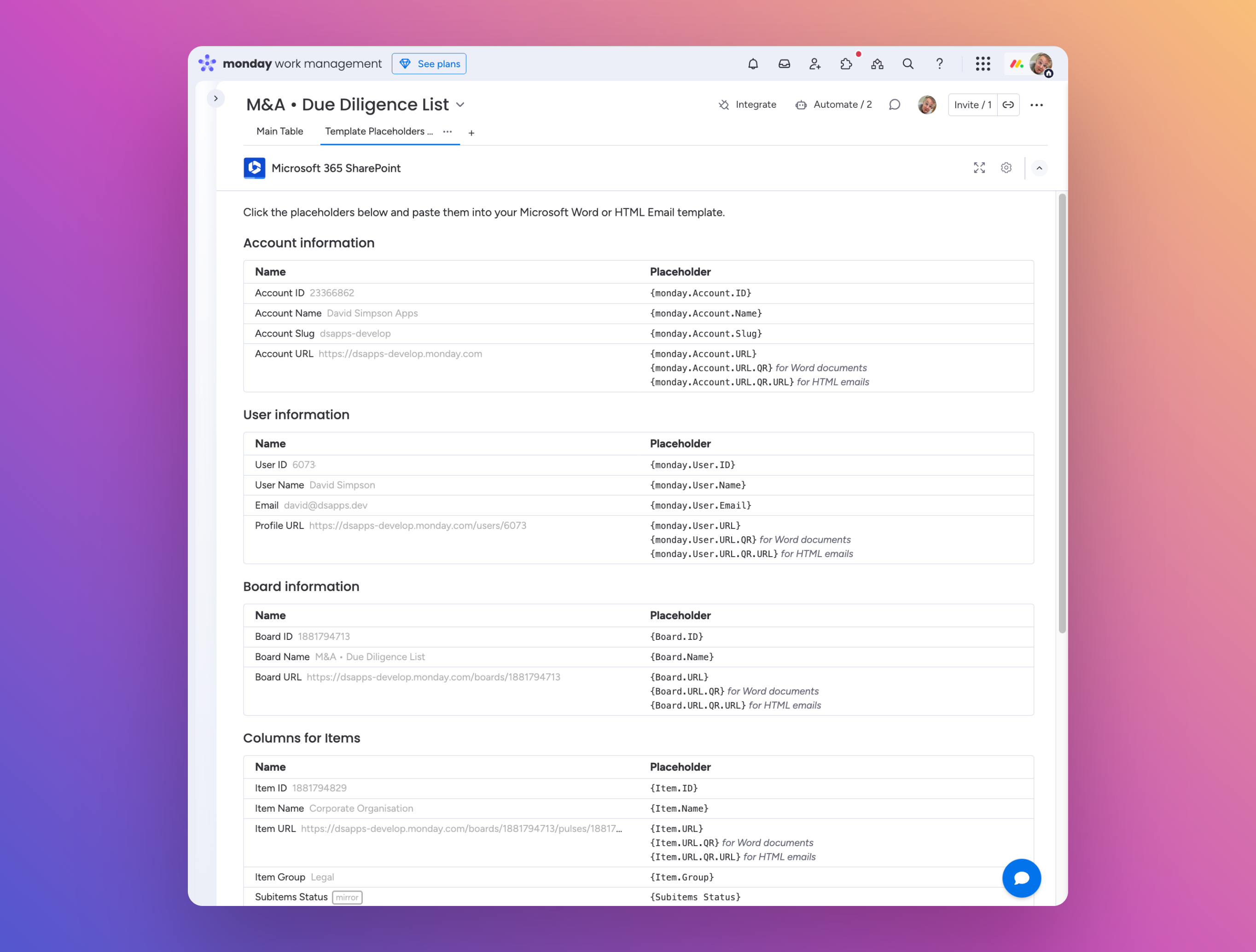Open the apps marketplace puzzle icon
1256x952 pixels.
[846, 64]
